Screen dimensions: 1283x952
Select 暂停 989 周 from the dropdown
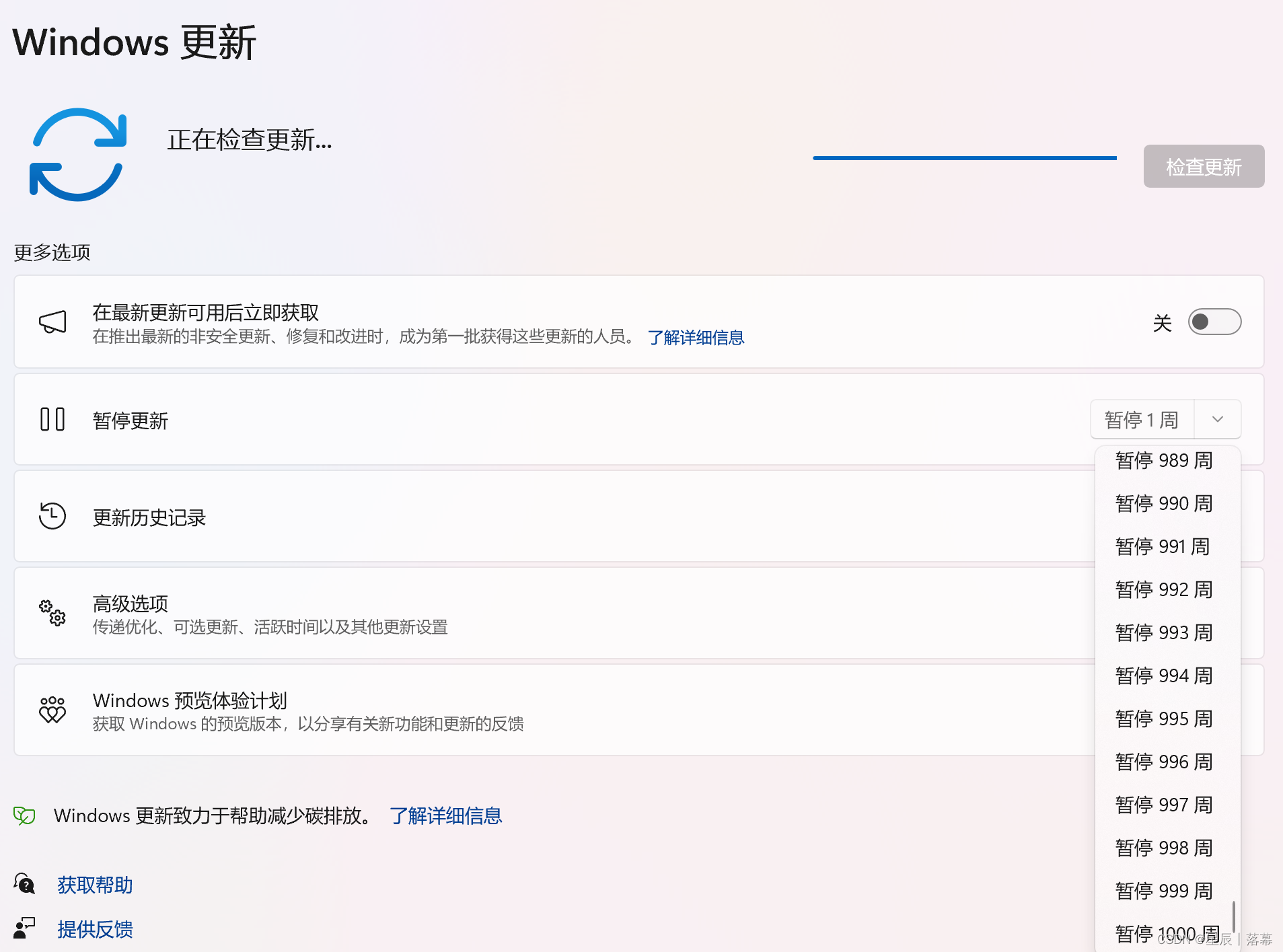tap(1165, 460)
